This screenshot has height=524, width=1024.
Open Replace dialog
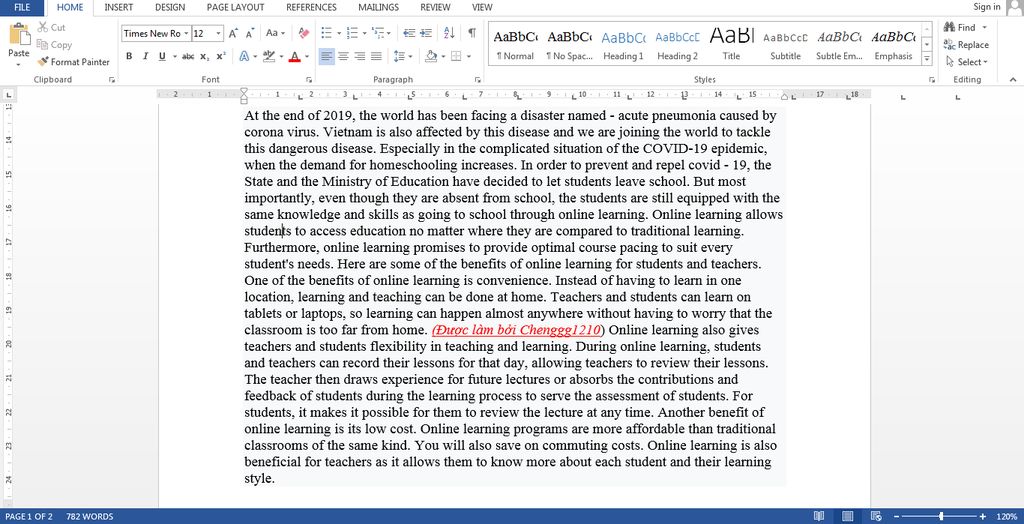pos(966,45)
